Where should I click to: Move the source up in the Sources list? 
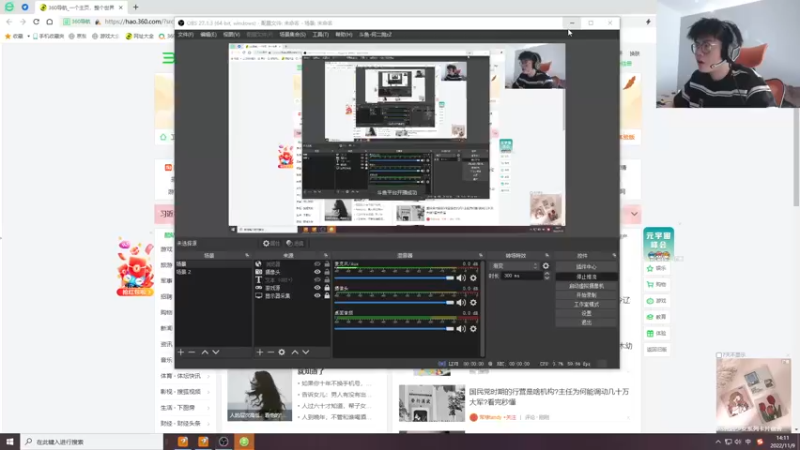(x=295, y=352)
